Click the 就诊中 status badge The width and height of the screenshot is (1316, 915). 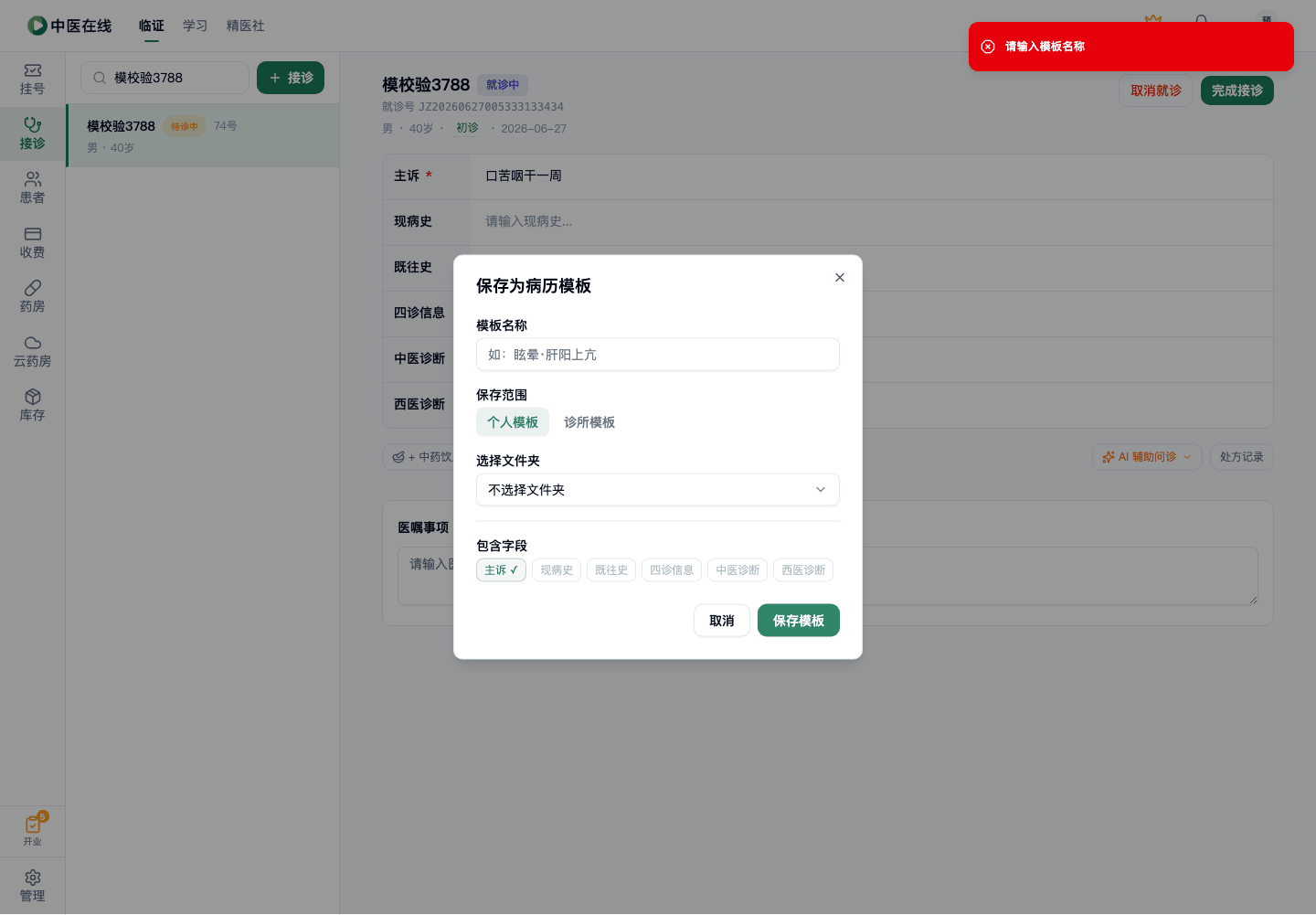click(x=503, y=85)
